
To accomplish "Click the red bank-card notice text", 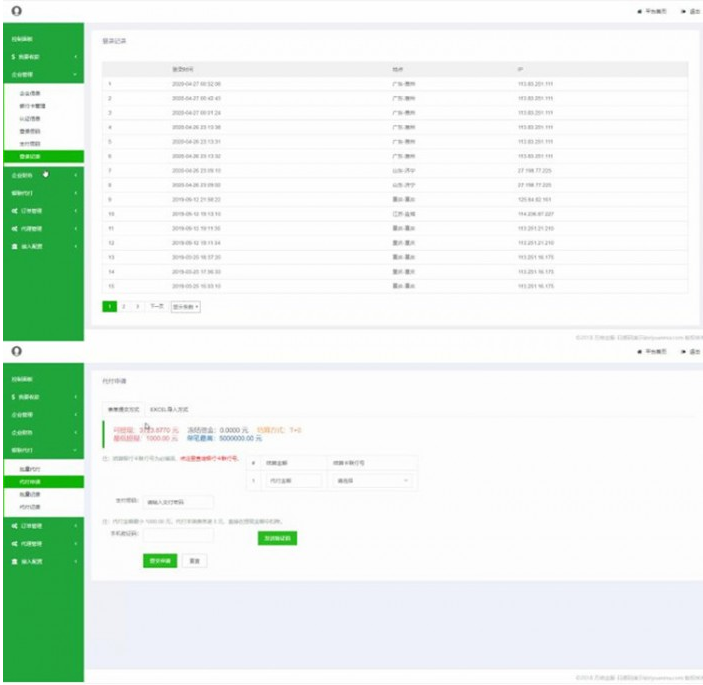I will 209,458.
